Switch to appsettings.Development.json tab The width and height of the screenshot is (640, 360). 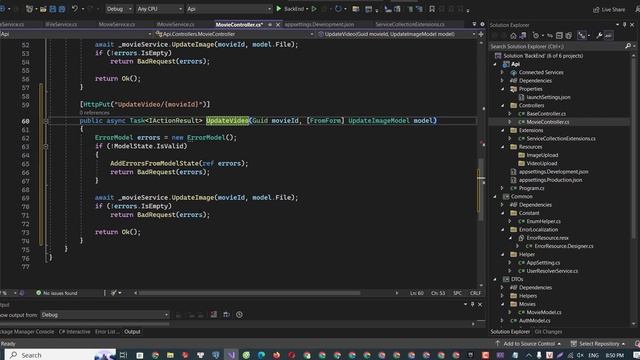(x=319, y=24)
